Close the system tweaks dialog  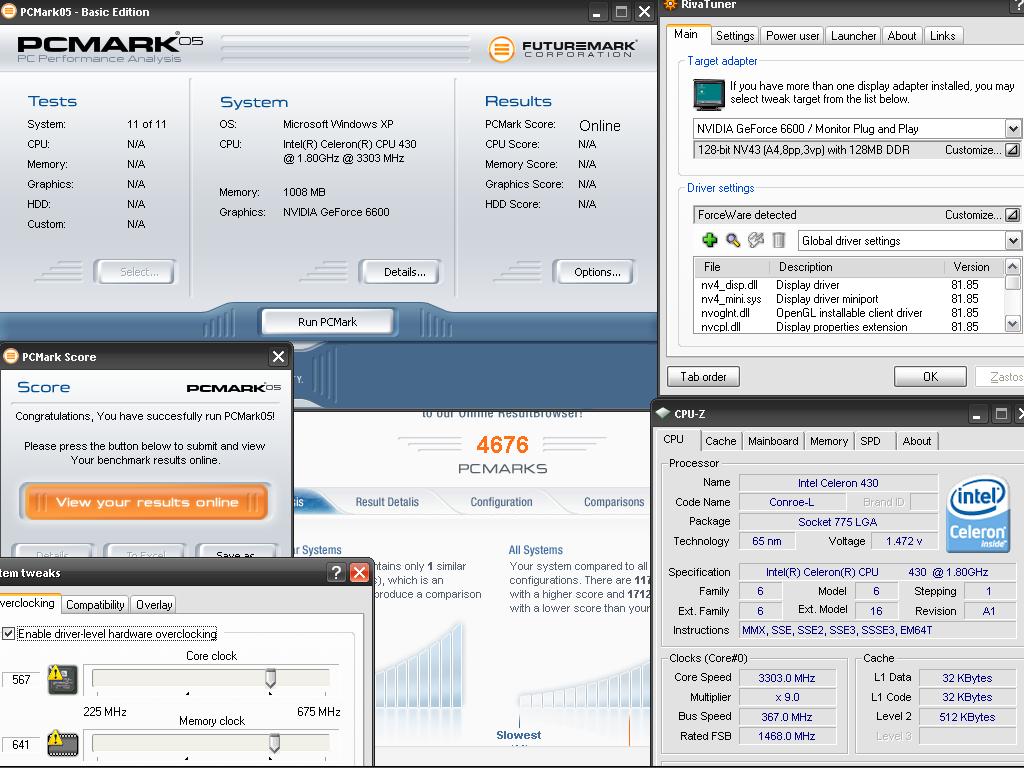click(x=359, y=573)
